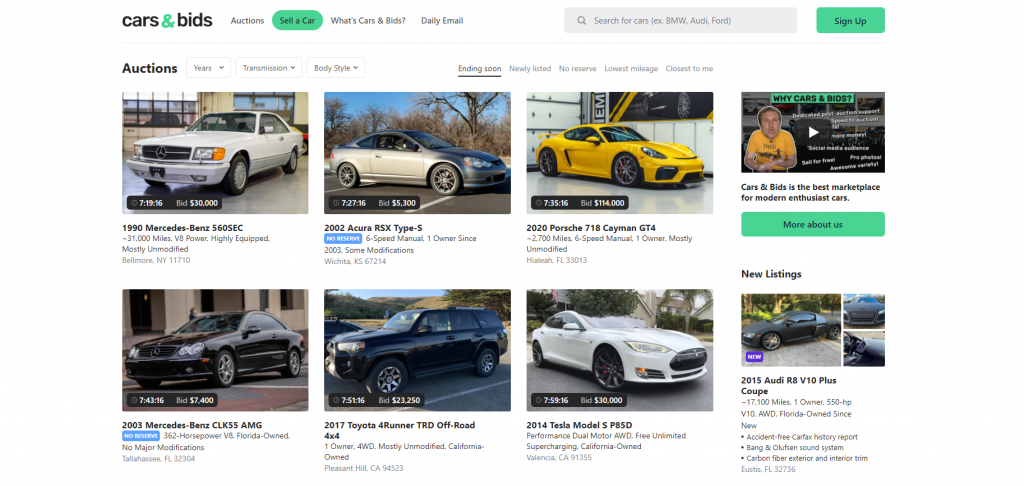Click No Reserve badge on CLK55 AMG listing
The image size is (1024, 486).
point(141,436)
